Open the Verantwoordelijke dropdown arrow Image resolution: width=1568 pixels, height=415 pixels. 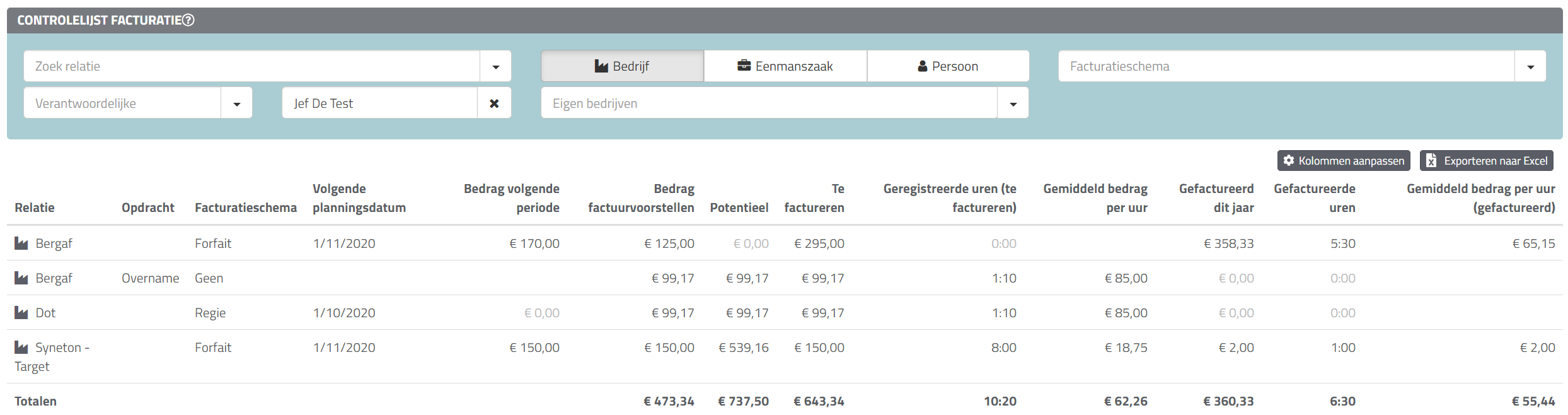coord(236,104)
